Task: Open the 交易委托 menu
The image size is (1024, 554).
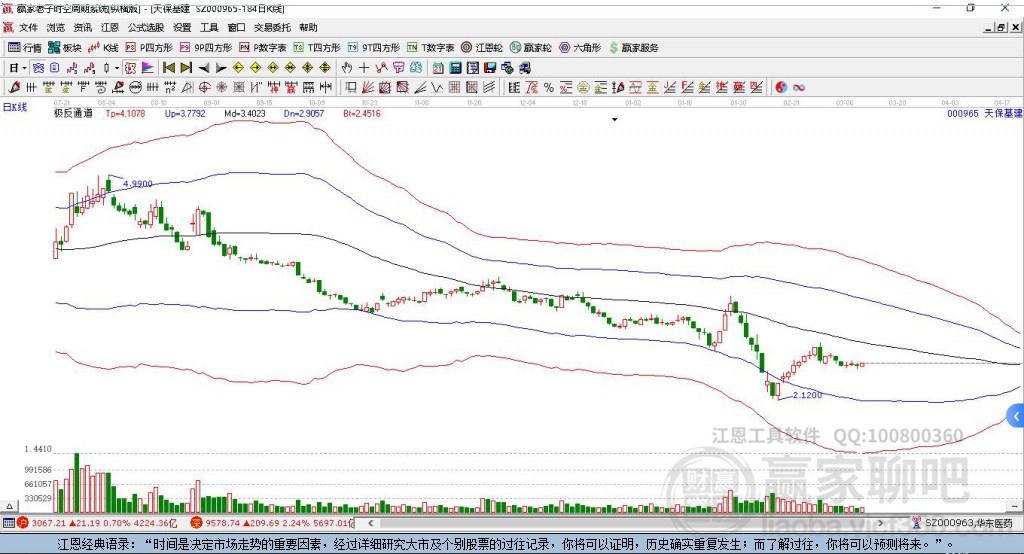Action: pyautogui.click(x=272, y=27)
